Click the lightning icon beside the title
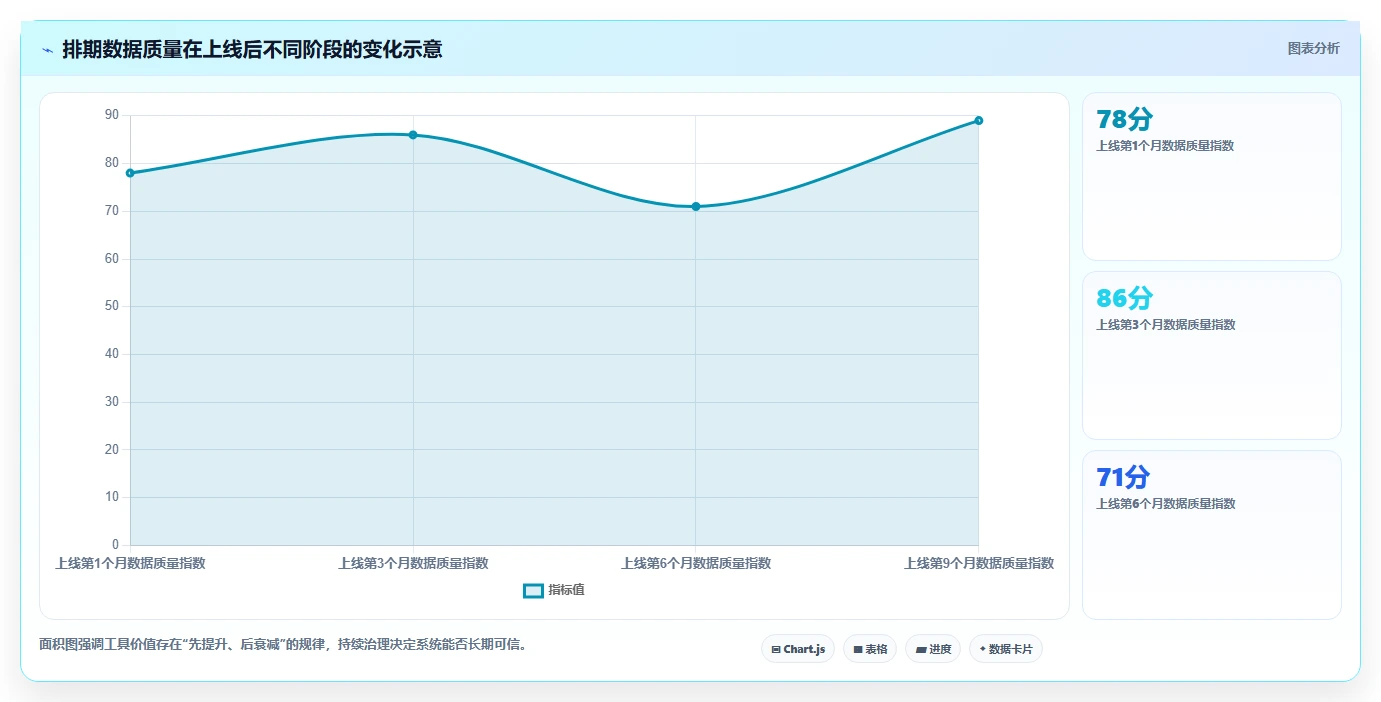 point(47,50)
